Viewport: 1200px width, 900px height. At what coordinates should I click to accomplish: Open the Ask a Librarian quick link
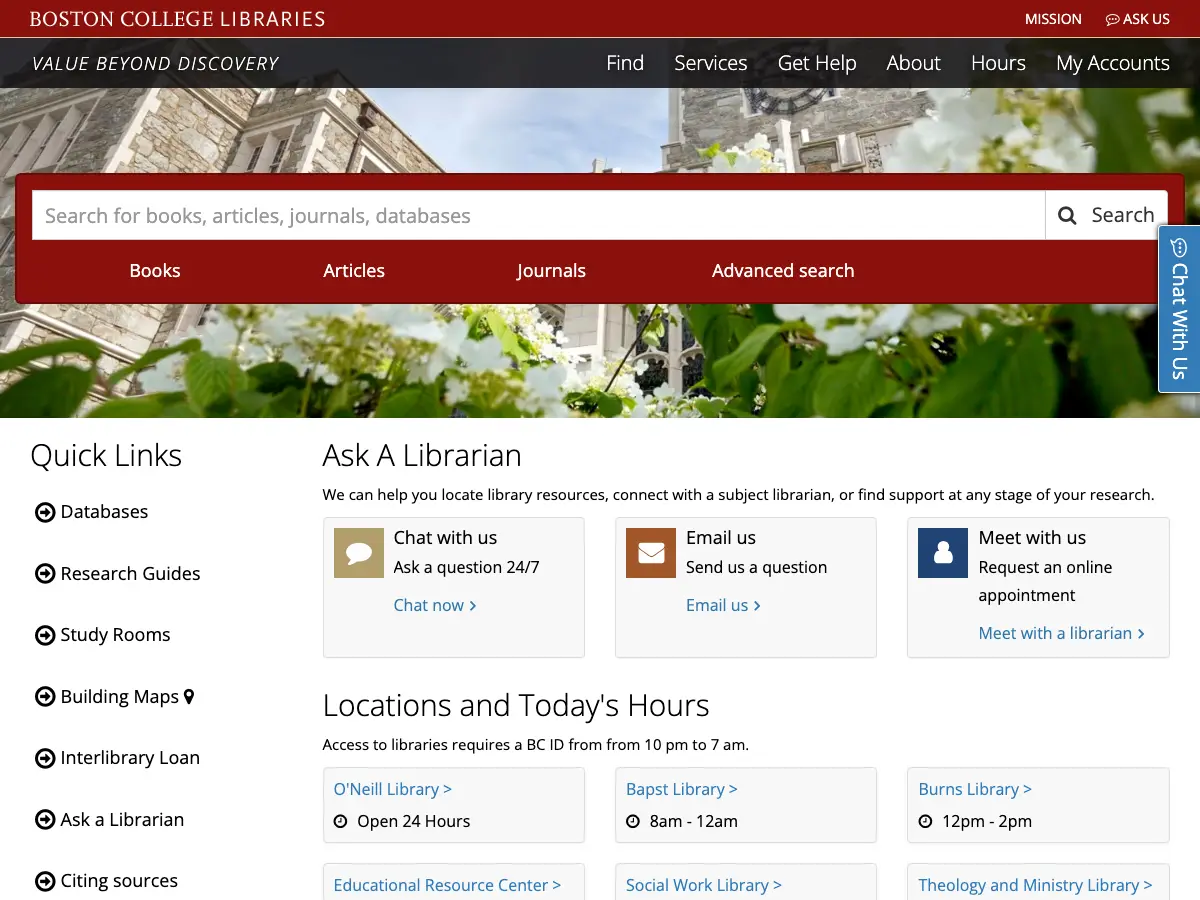[x=122, y=820]
